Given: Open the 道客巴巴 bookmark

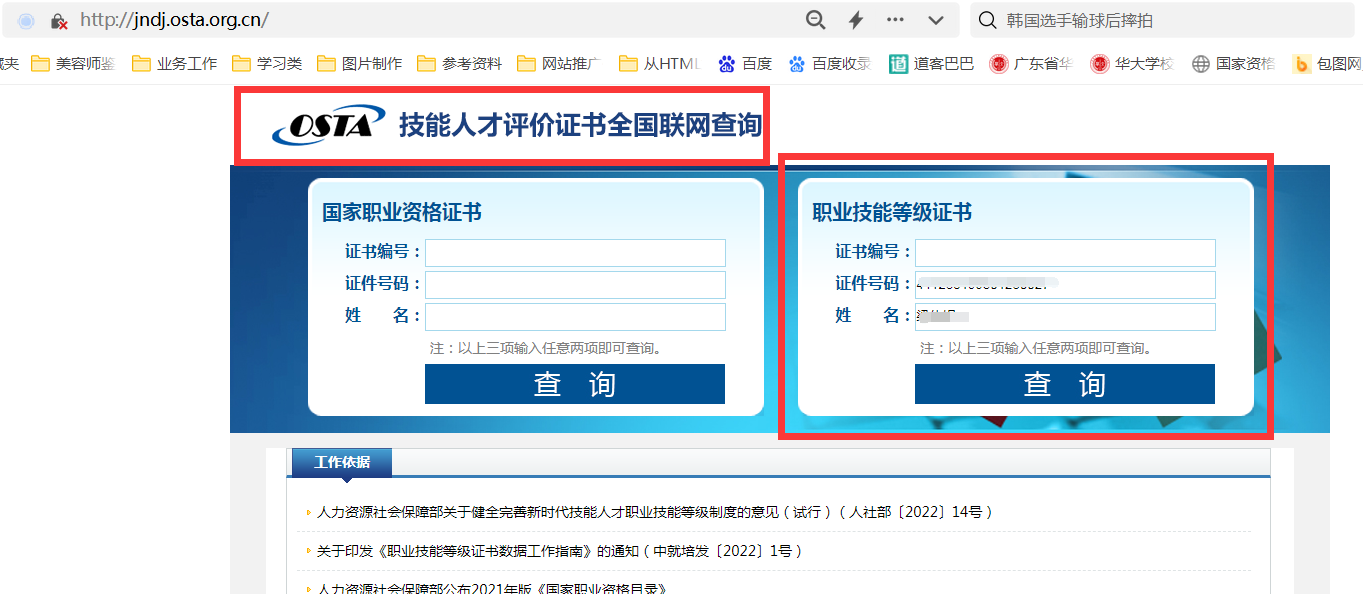Looking at the screenshot, I should (x=931, y=64).
